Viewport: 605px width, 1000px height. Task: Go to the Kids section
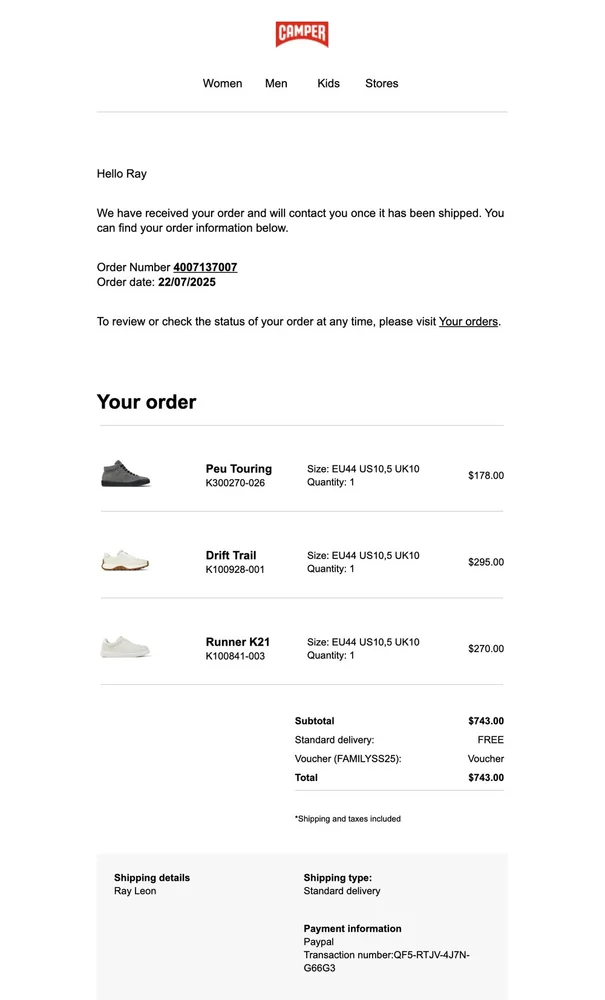click(x=328, y=84)
